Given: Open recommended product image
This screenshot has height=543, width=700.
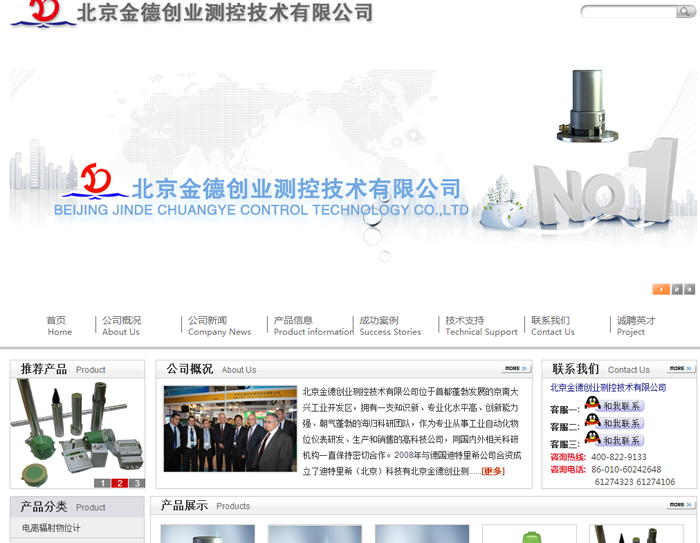Looking at the screenshot, I should point(77,432).
